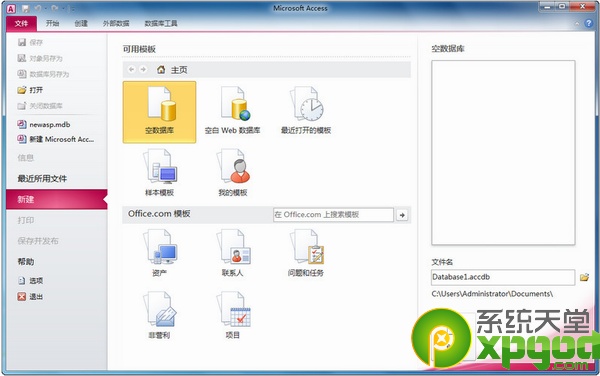Click 关闭数据库 Close Database
The height and width of the screenshot is (376, 600).
(40, 106)
